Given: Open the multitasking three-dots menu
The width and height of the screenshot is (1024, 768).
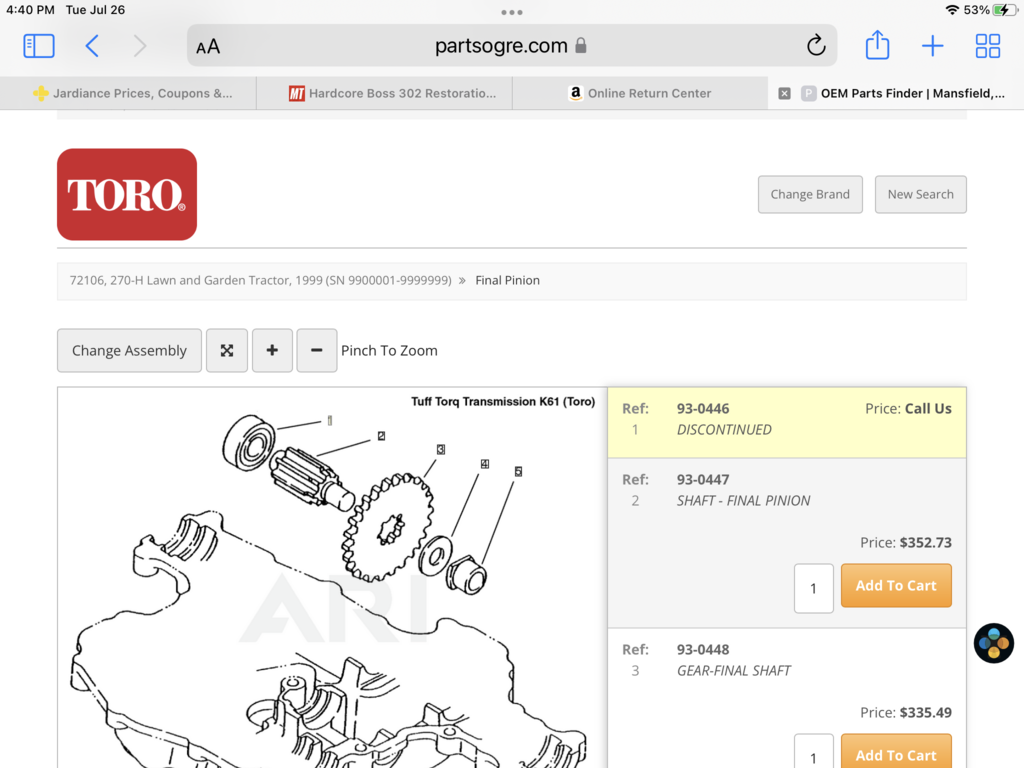Looking at the screenshot, I should [x=512, y=12].
